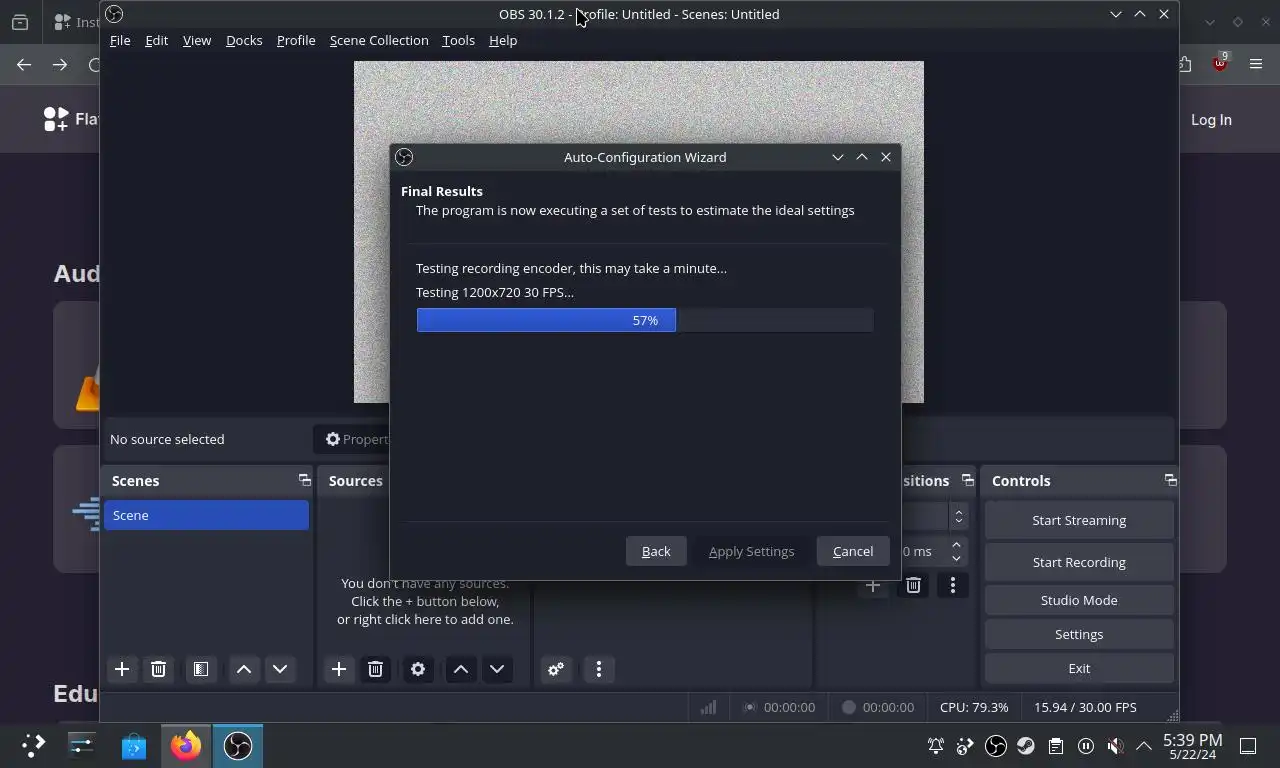Image resolution: width=1280 pixels, height=768 pixels.
Task: Open the Edit menu
Action: [157, 40]
